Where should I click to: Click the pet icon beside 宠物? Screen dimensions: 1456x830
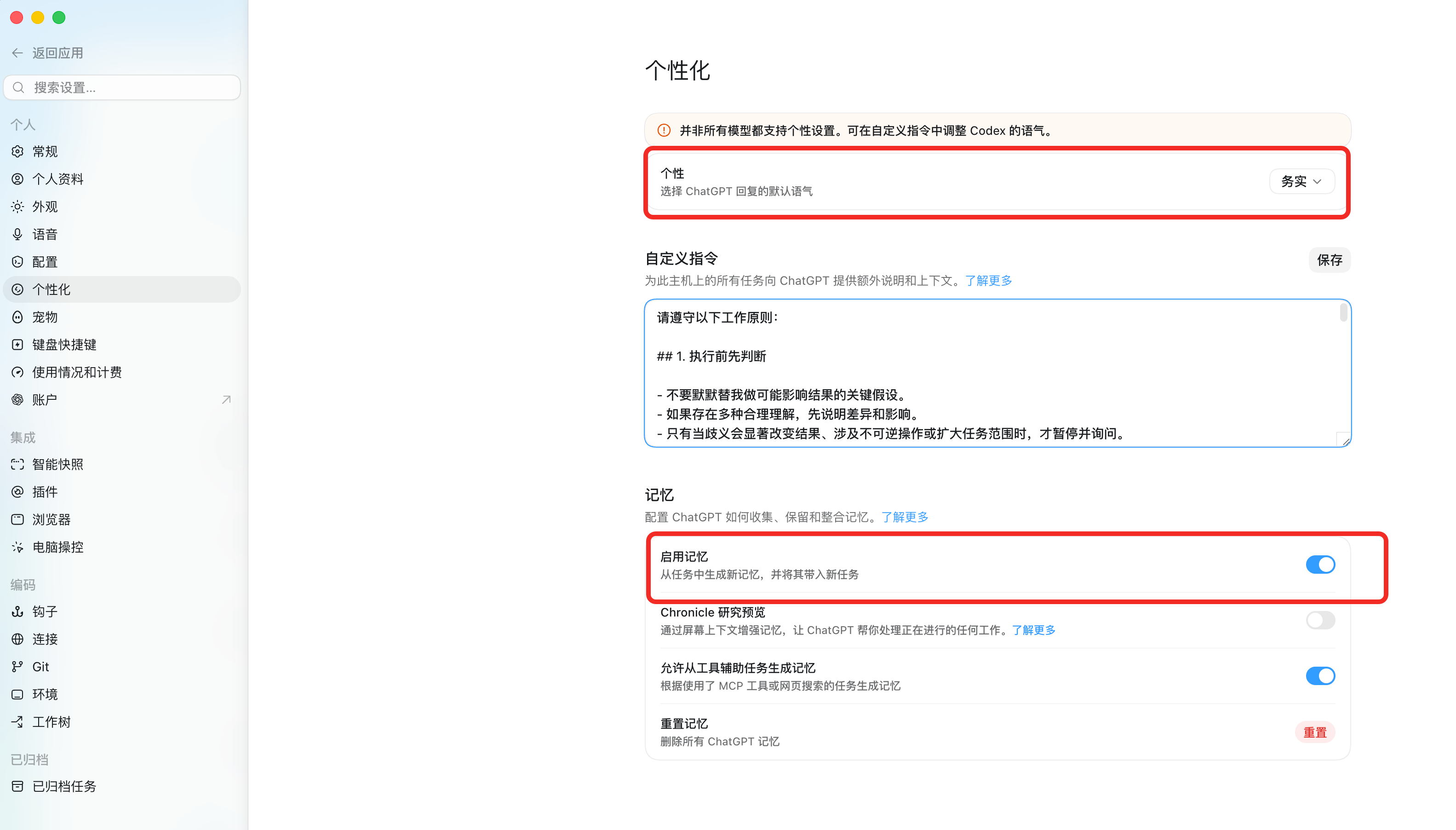[17, 317]
